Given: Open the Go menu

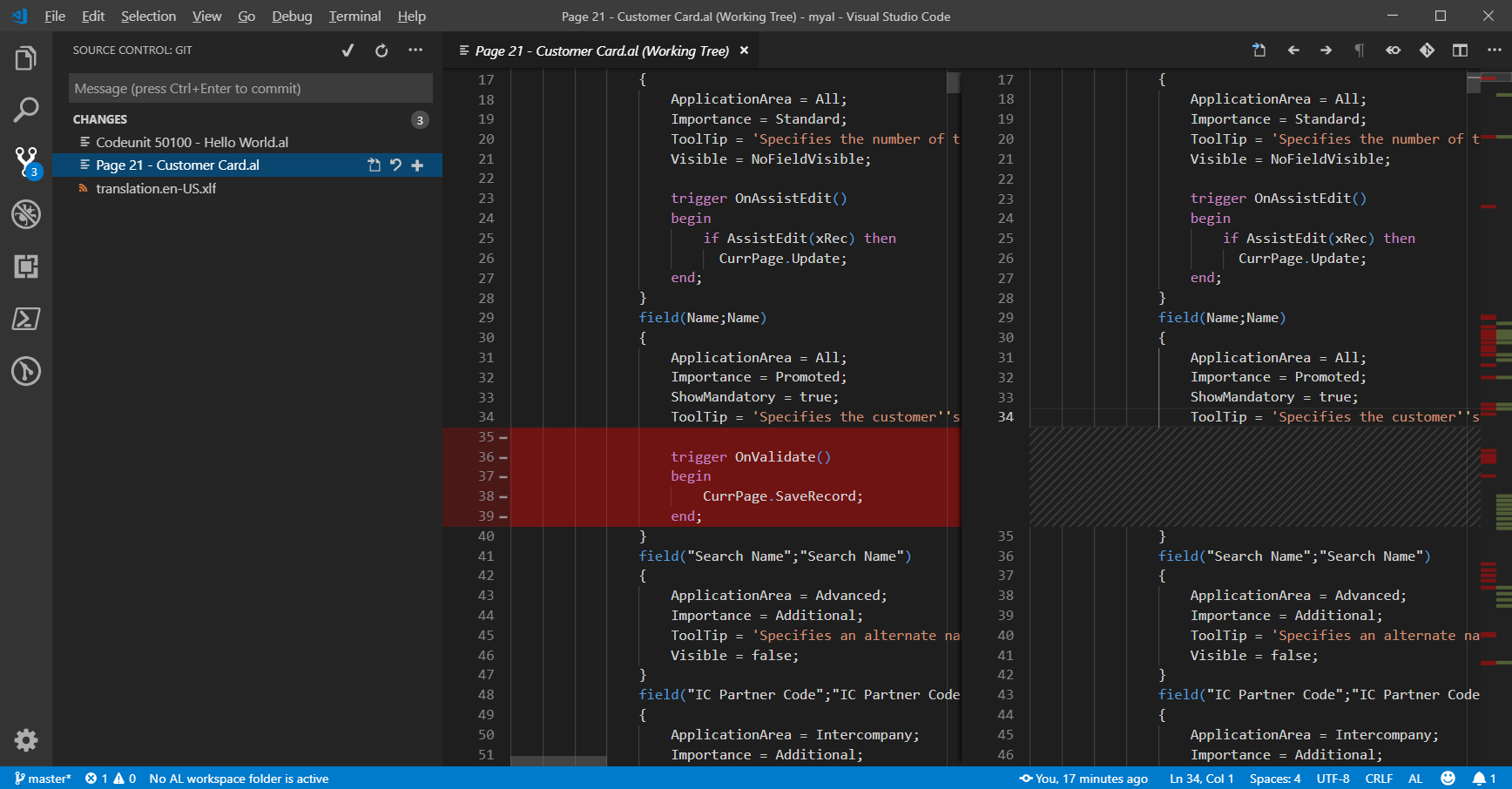Looking at the screenshot, I should pos(246,16).
